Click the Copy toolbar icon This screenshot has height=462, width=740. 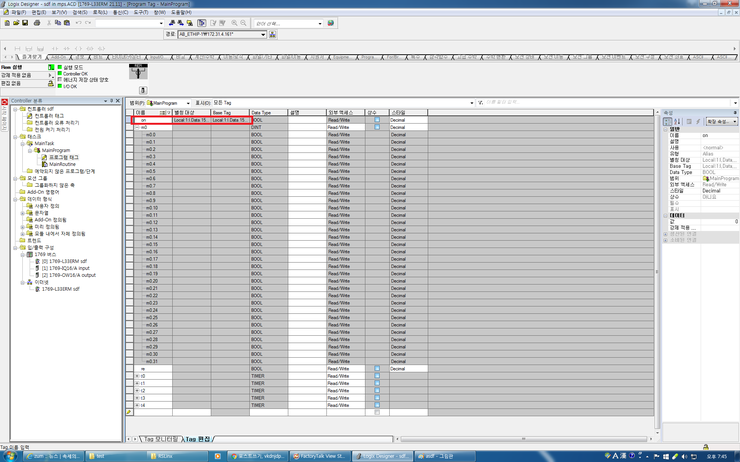58,23
